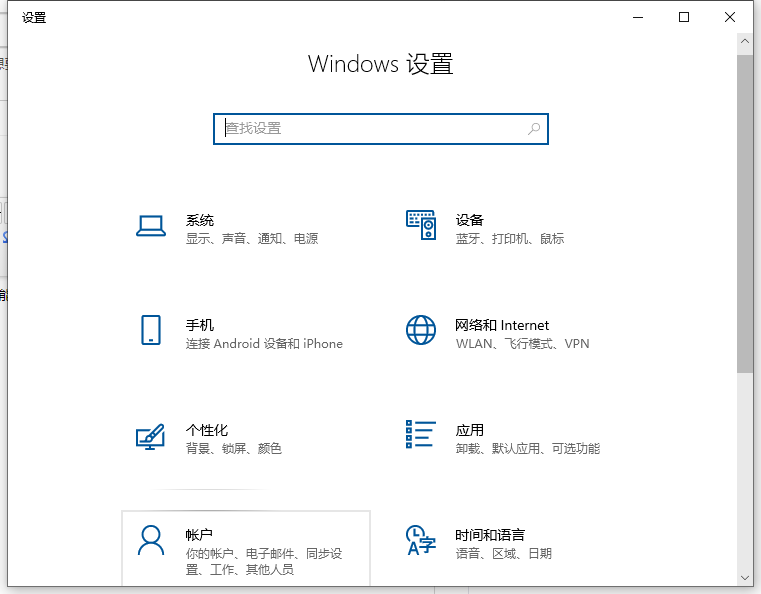Click the 语音、区域、日期 description

pos(503,553)
